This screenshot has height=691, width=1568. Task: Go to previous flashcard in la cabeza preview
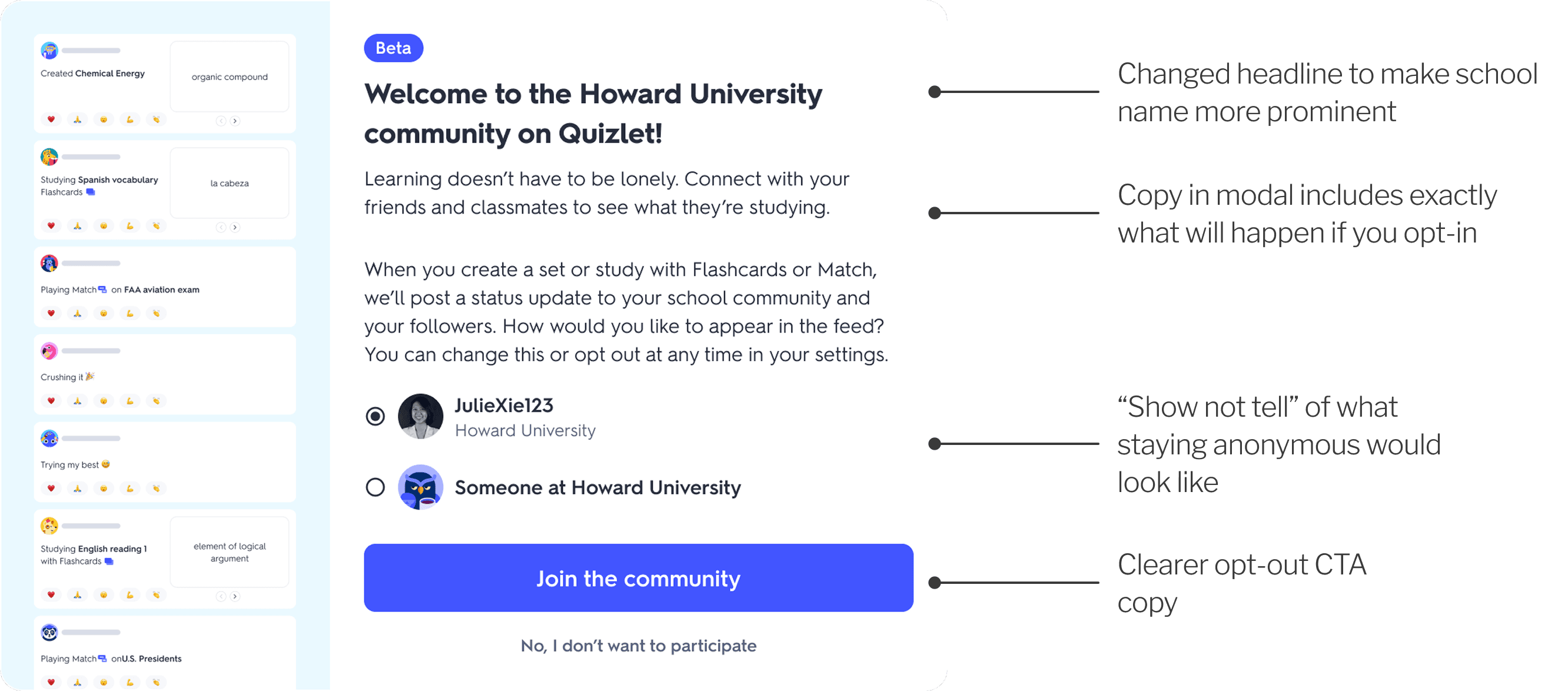coord(221,227)
